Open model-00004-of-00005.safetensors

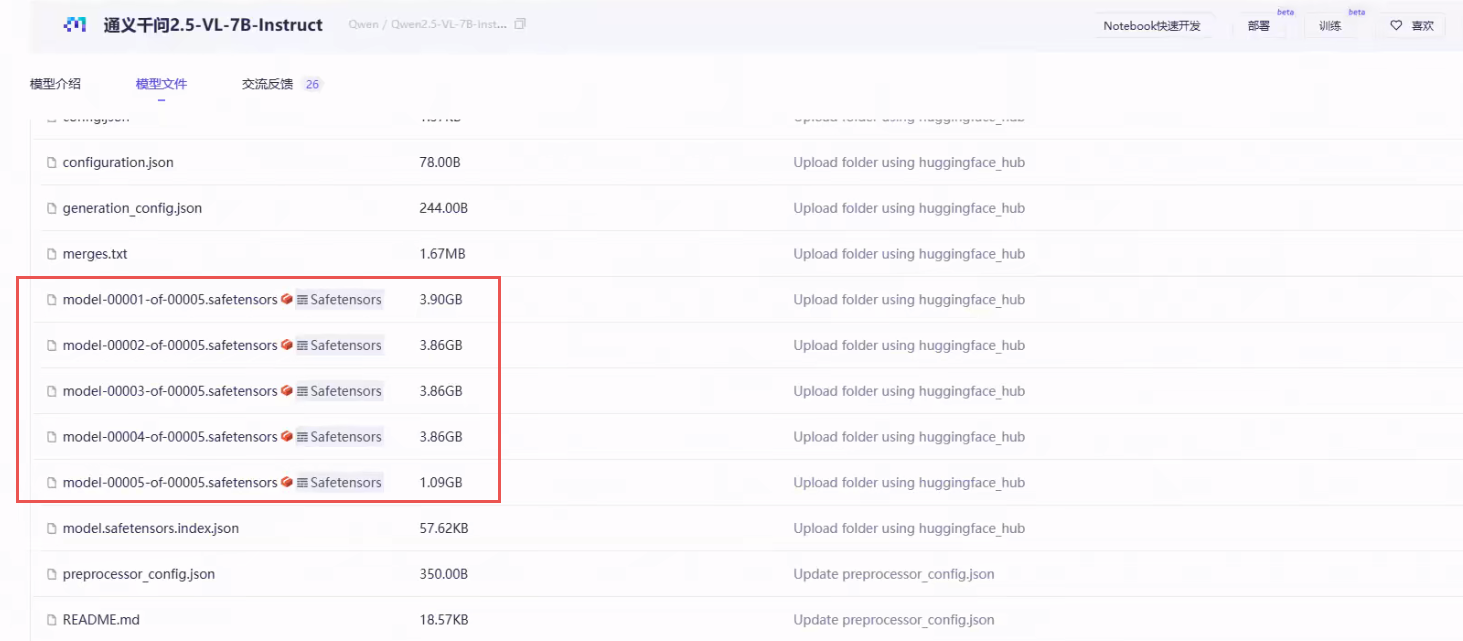[x=170, y=437]
